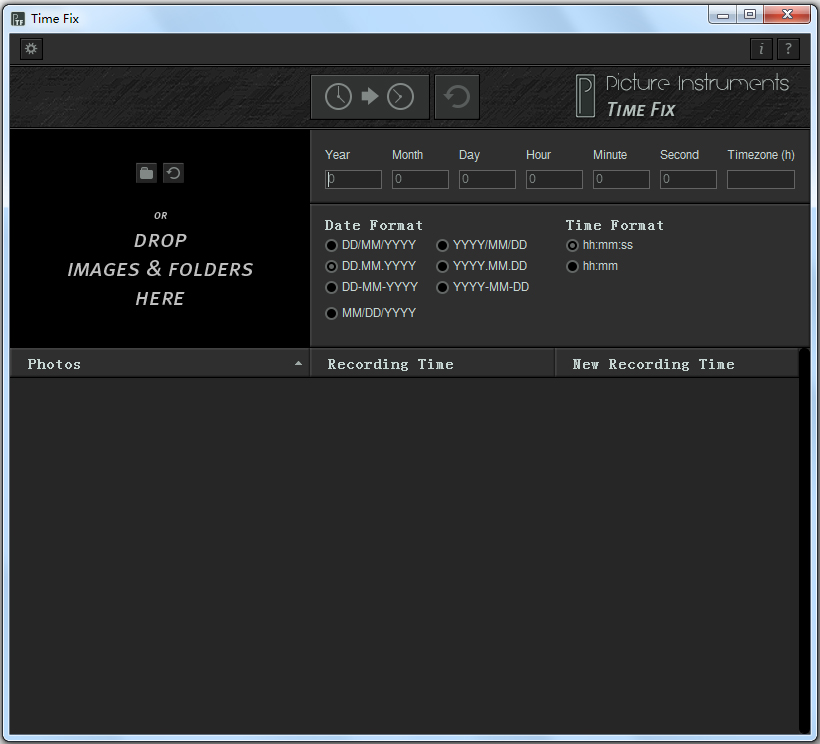Viewport: 820px width, 744px height.
Task: Apply time shift with clock-arrow button
Action: pos(370,97)
